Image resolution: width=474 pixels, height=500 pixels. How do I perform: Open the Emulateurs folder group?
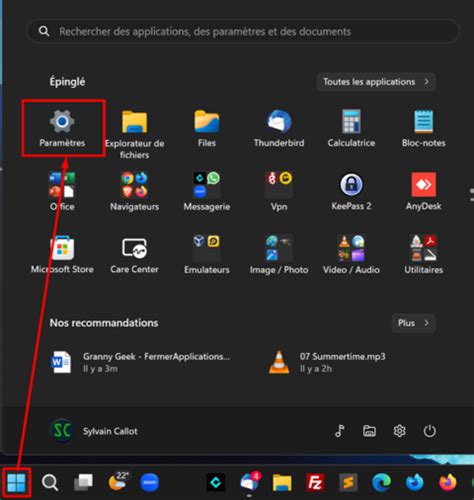click(x=207, y=255)
